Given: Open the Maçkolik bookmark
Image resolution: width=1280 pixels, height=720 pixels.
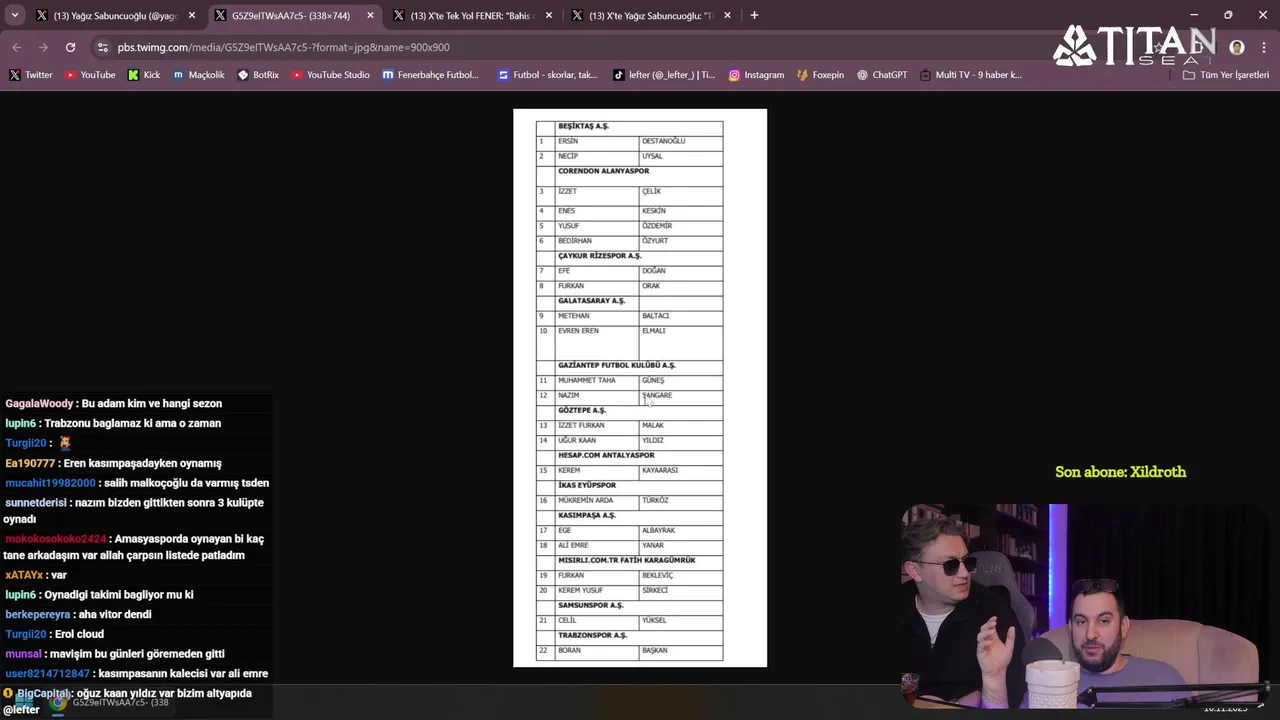Looking at the screenshot, I should [x=199, y=75].
